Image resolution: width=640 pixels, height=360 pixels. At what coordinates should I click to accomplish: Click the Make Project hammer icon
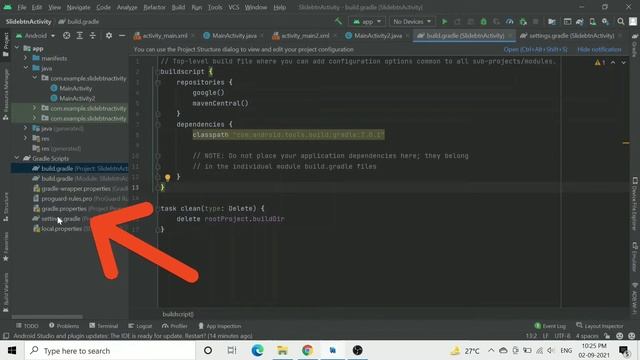click(x=338, y=21)
